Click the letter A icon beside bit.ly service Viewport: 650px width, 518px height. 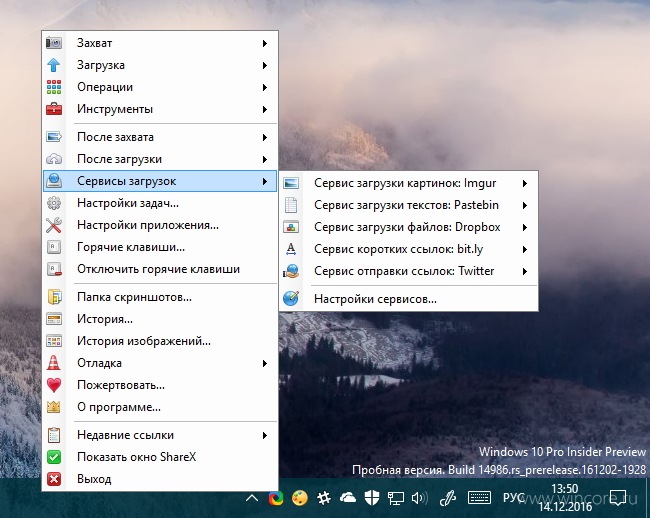[291, 249]
